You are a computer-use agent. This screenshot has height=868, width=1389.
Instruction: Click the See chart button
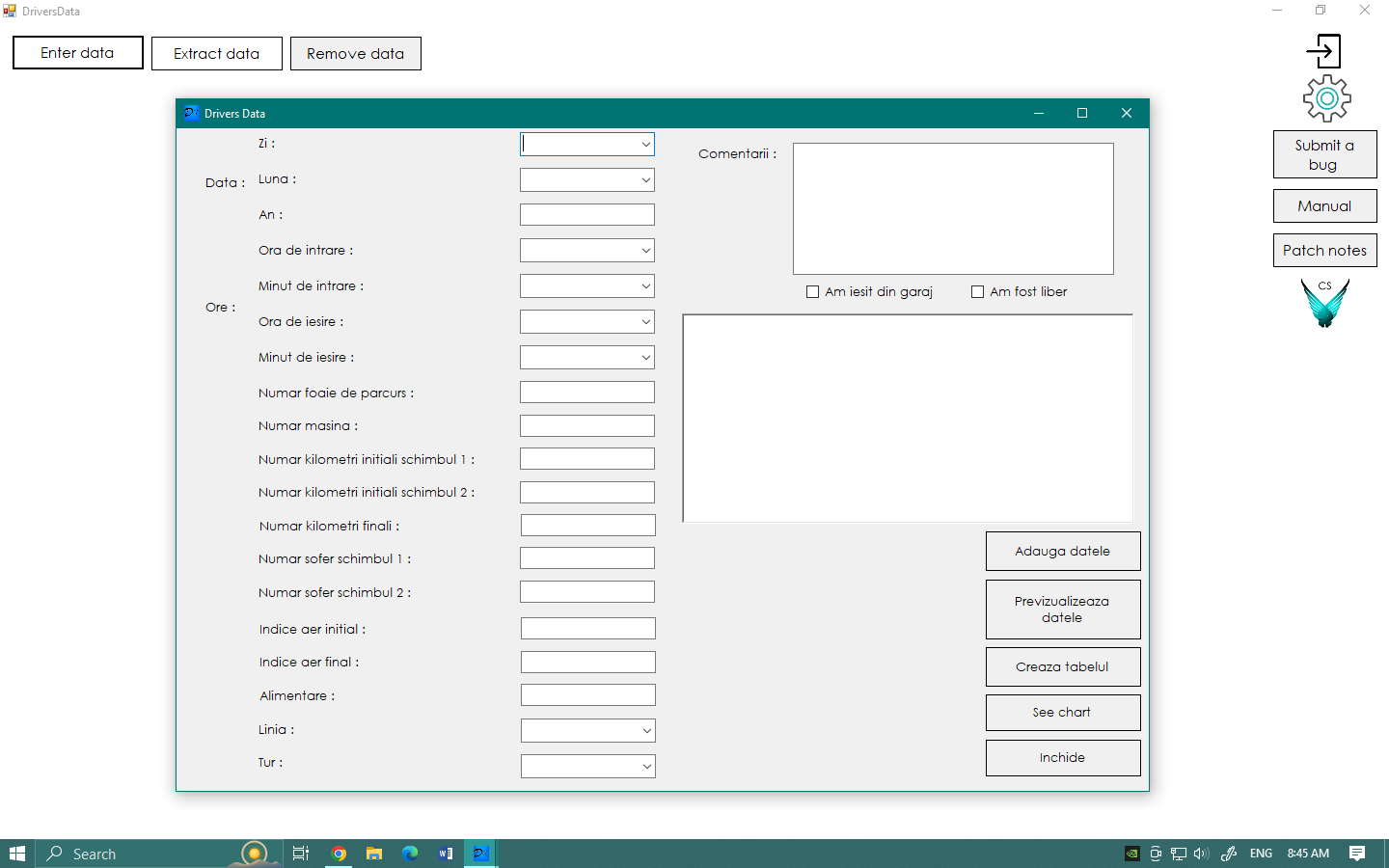1062,713
